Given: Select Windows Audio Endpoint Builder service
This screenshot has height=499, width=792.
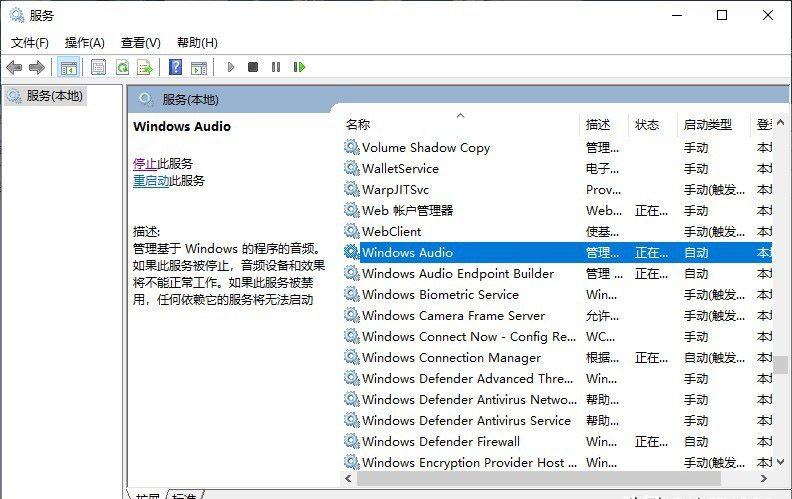Looking at the screenshot, I should pyautogui.click(x=458, y=273).
